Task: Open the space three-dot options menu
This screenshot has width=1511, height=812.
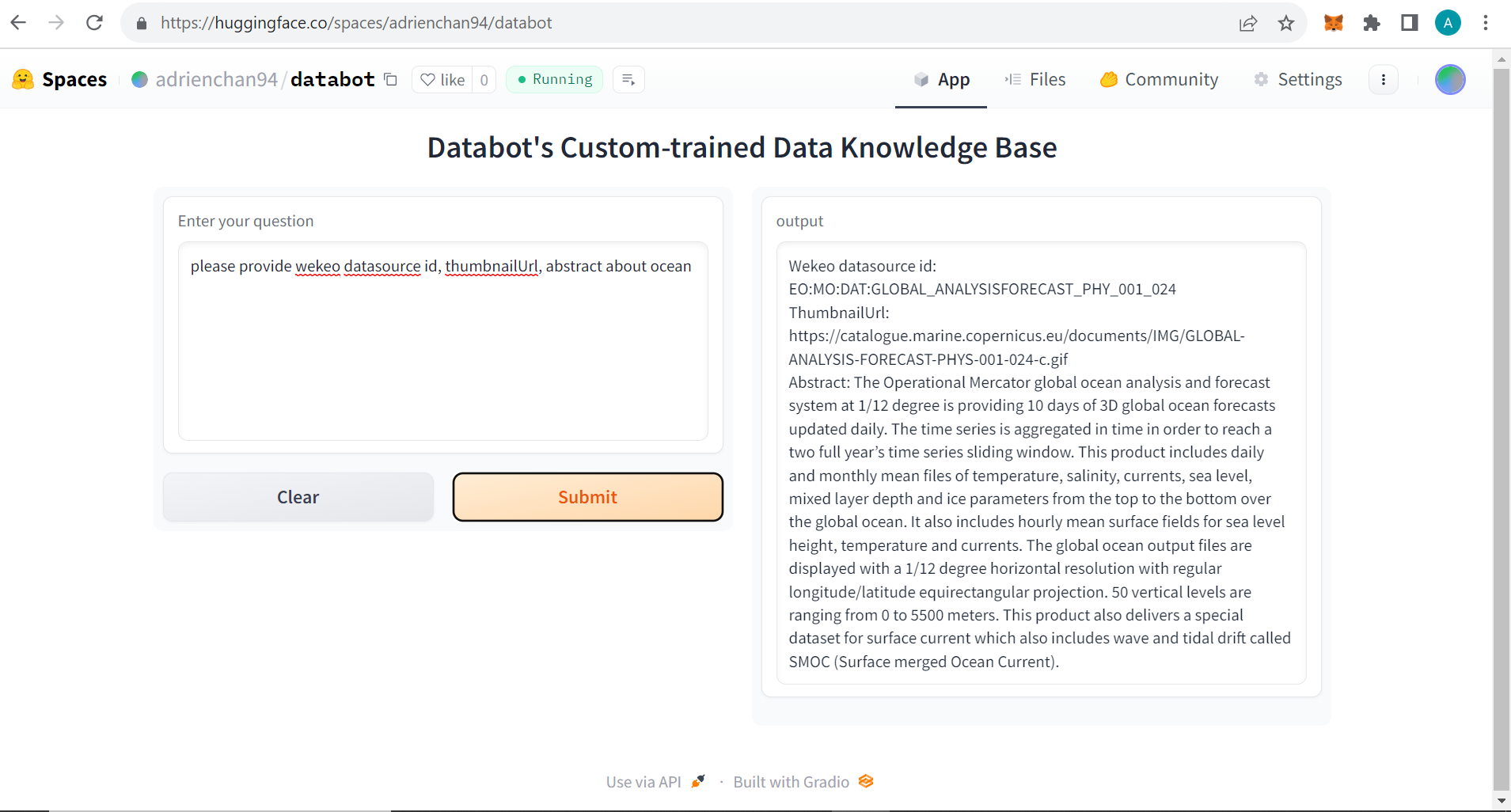Action: click(1384, 79)
